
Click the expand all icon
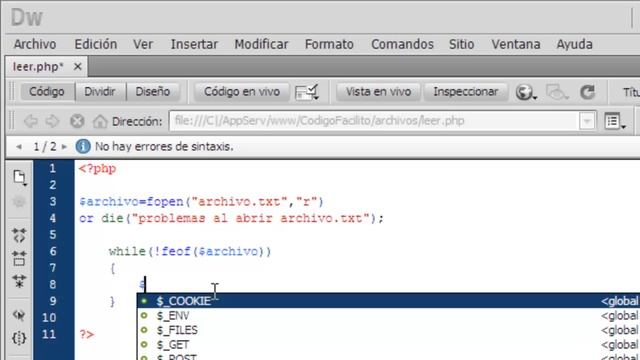pos(19,281)
